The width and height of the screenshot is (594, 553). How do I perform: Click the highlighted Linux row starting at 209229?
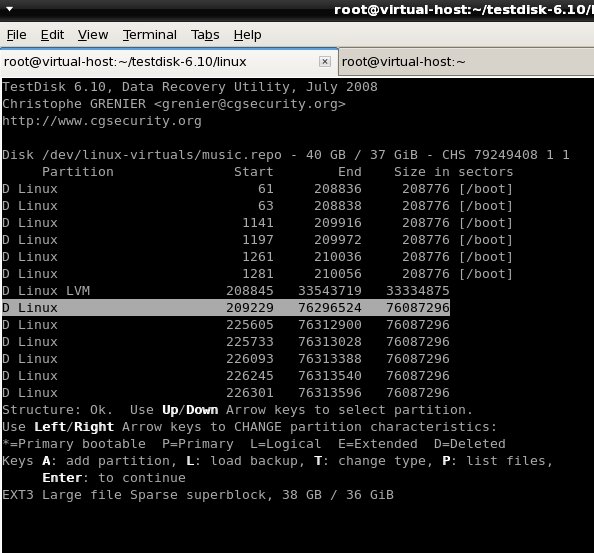[x=226, y=308]
